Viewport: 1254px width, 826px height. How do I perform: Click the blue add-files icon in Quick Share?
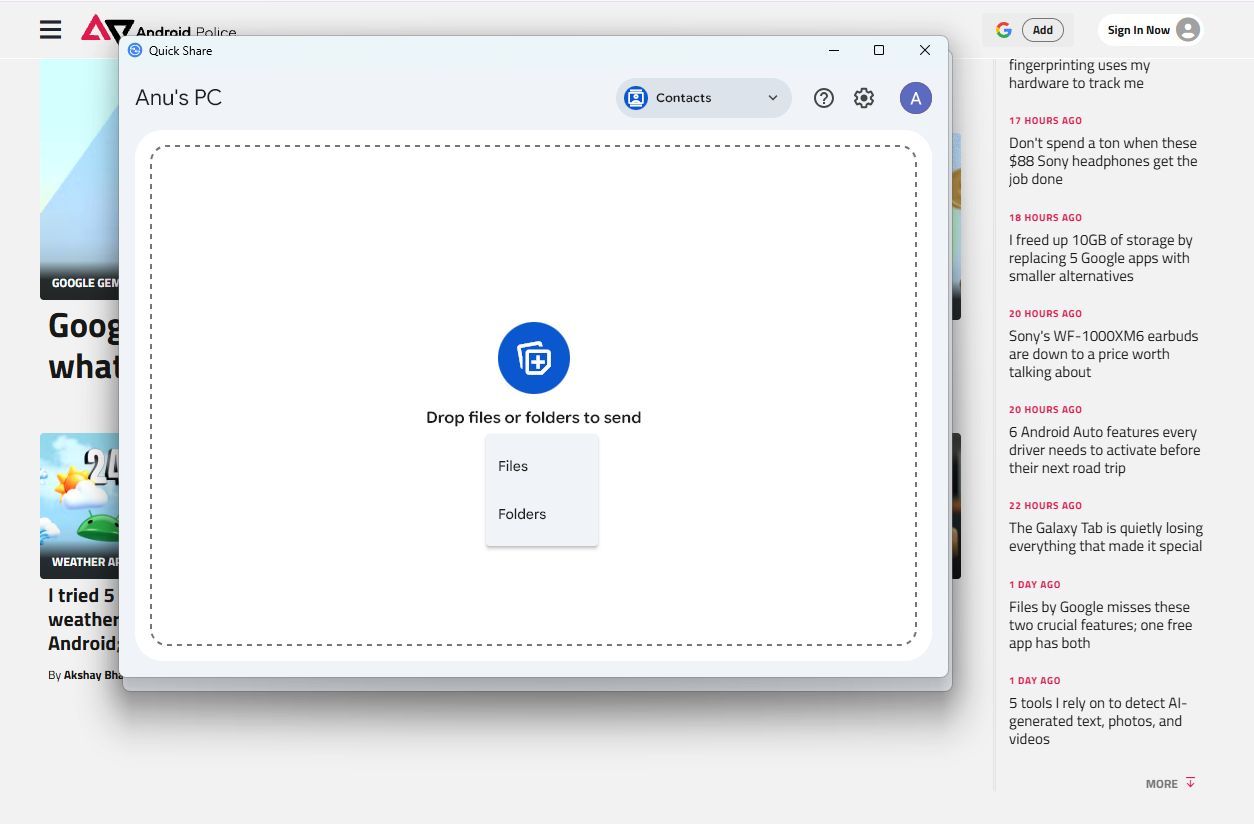[x=534, y=358]
